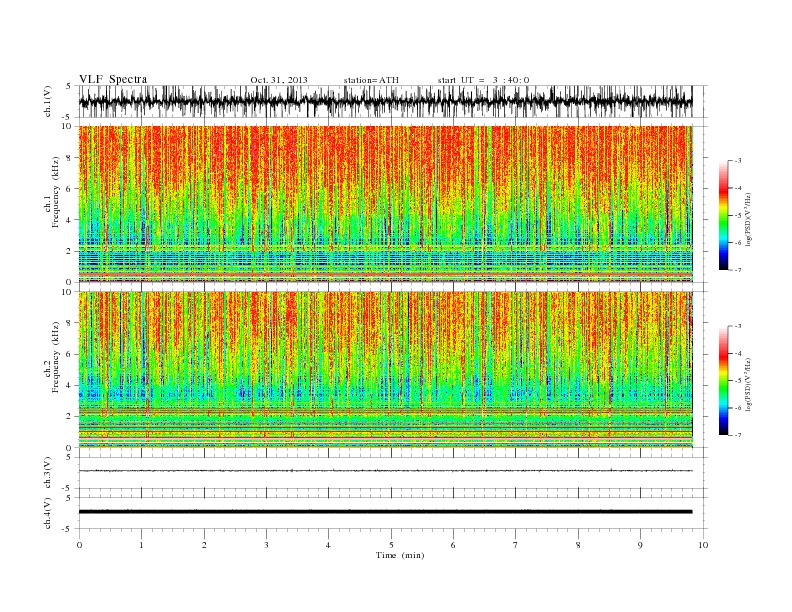
Task: Click time axis tick label '3'
Action: [266, 545]
